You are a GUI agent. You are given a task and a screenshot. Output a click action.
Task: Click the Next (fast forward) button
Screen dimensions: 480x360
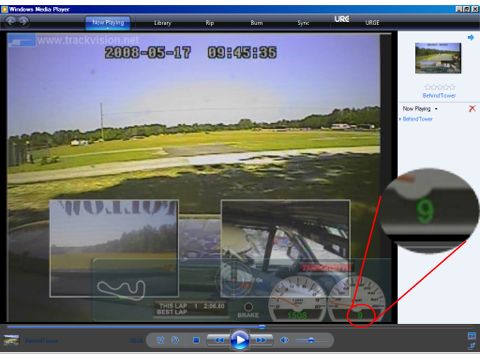[261, 340]
